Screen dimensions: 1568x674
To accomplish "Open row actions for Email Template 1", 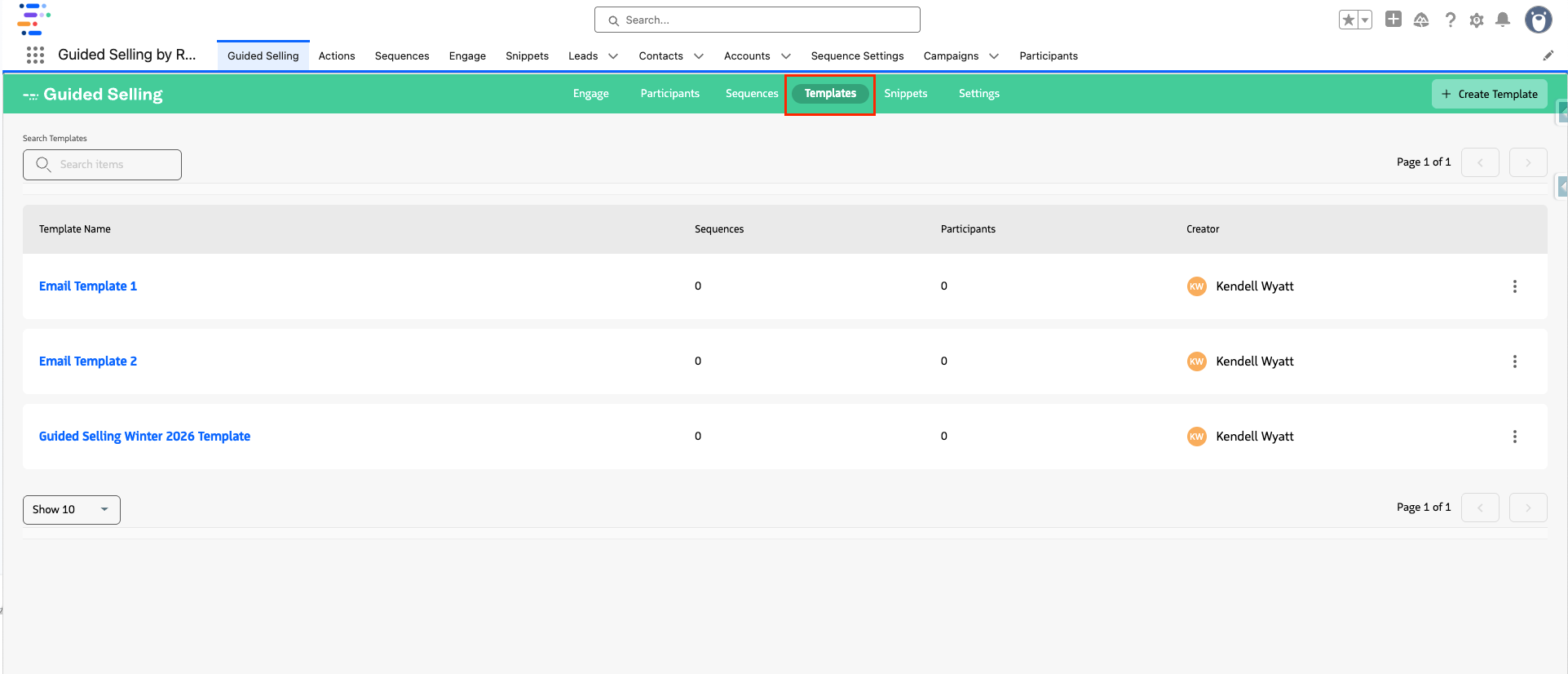I will click(1514, 286).
